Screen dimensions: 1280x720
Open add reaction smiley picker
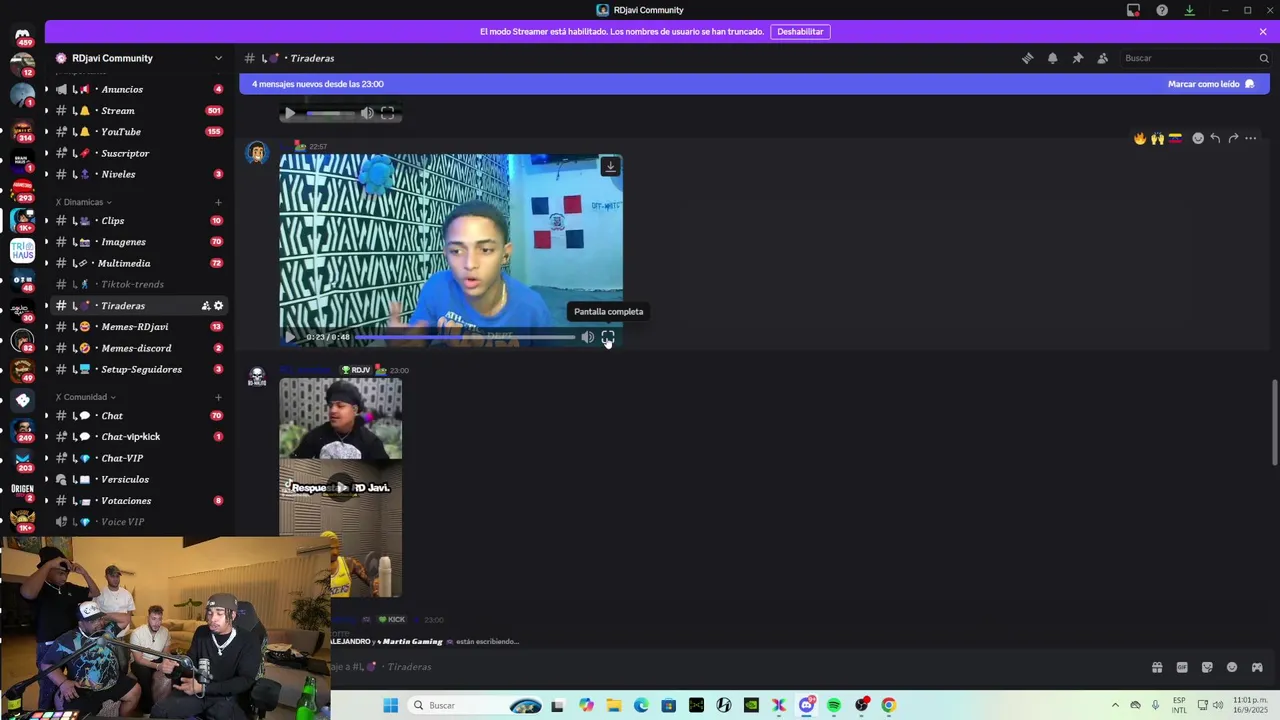point(1198,138)
